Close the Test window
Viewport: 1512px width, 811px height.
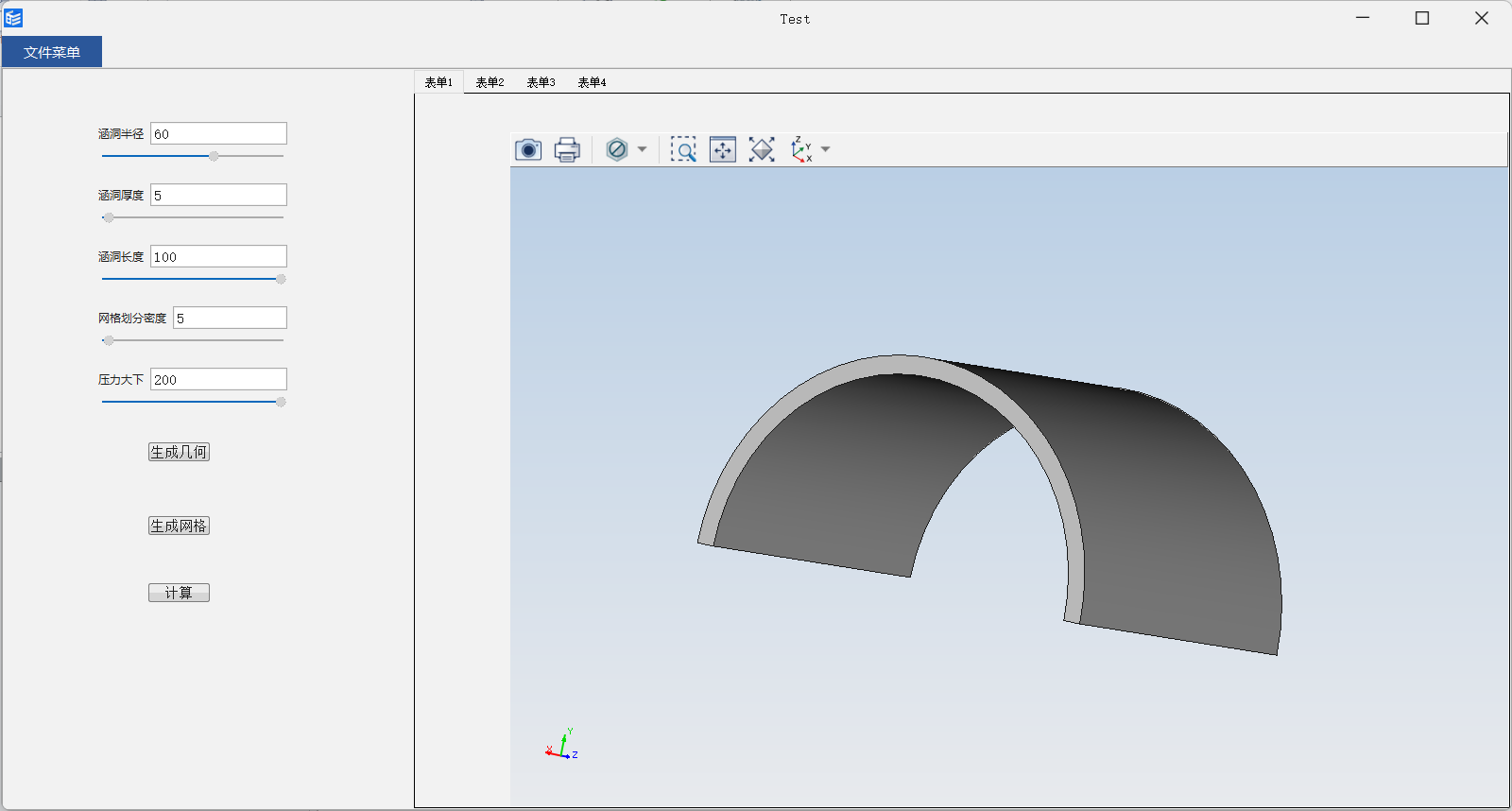point(1482,18)
